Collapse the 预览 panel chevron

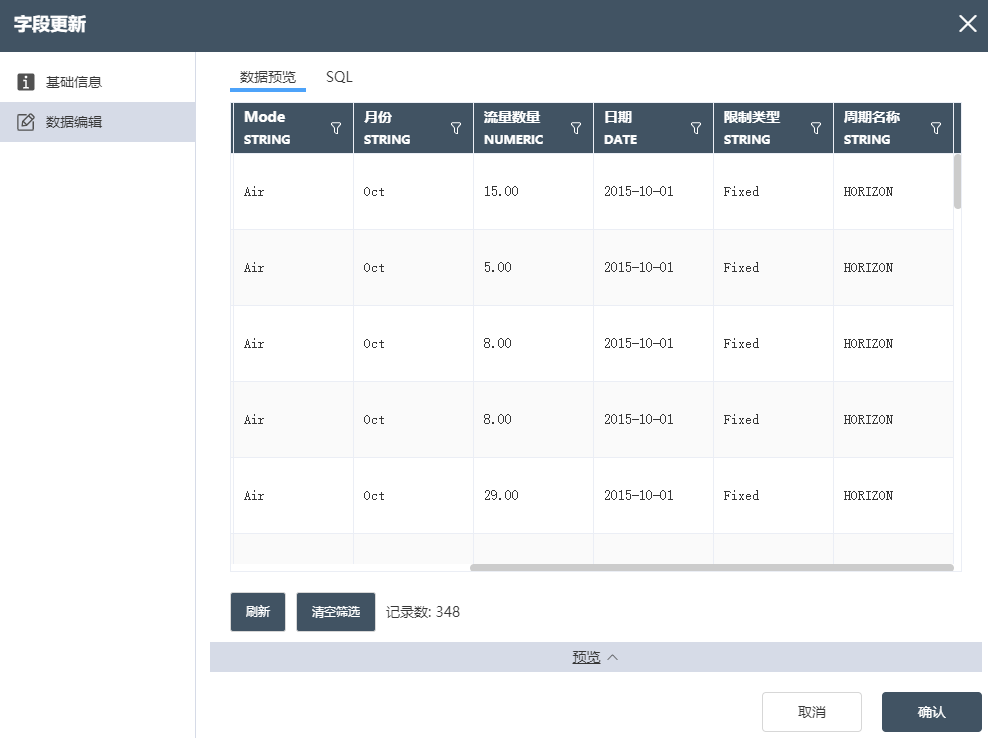pyautogui.click(x=613, y=657)
